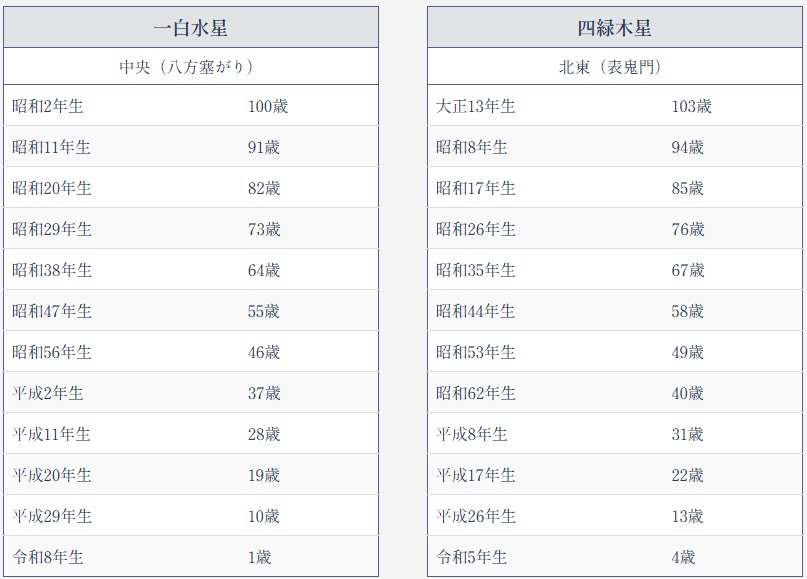Viewport: 807px width, 579px height.
Task: Select the 昭和11年生 entry
Action: pos(52,147)
